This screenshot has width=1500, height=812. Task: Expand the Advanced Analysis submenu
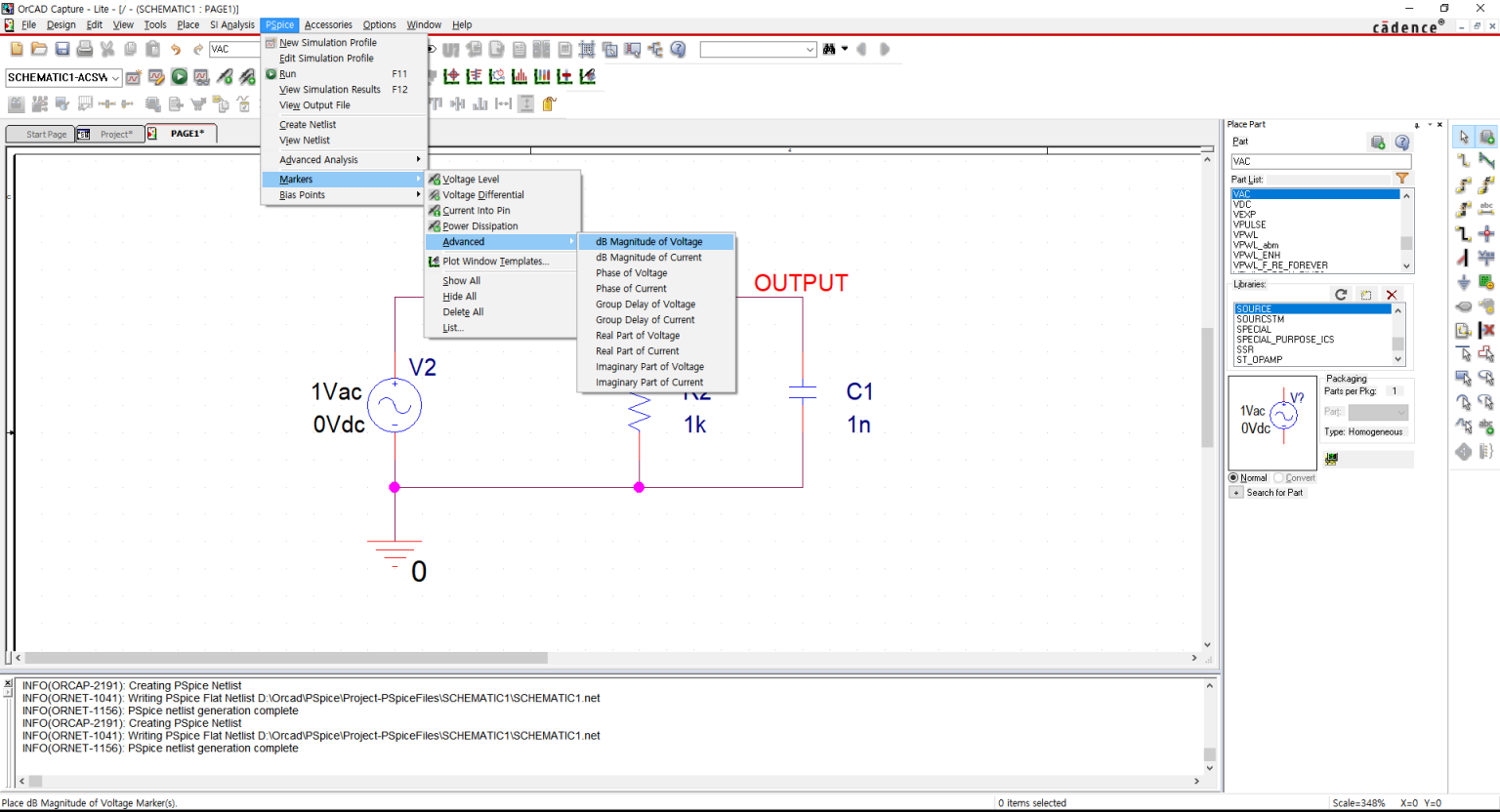(x=346, y=160)
